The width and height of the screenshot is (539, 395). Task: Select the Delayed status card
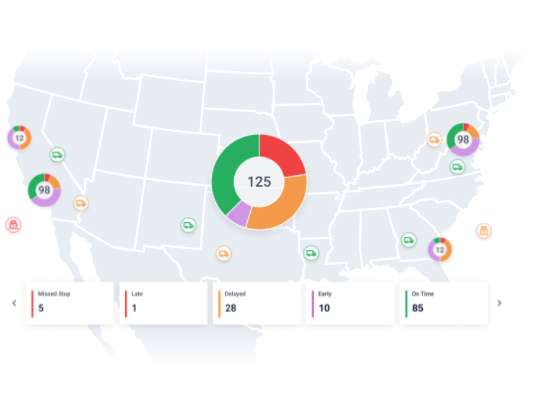coord(257,303)
